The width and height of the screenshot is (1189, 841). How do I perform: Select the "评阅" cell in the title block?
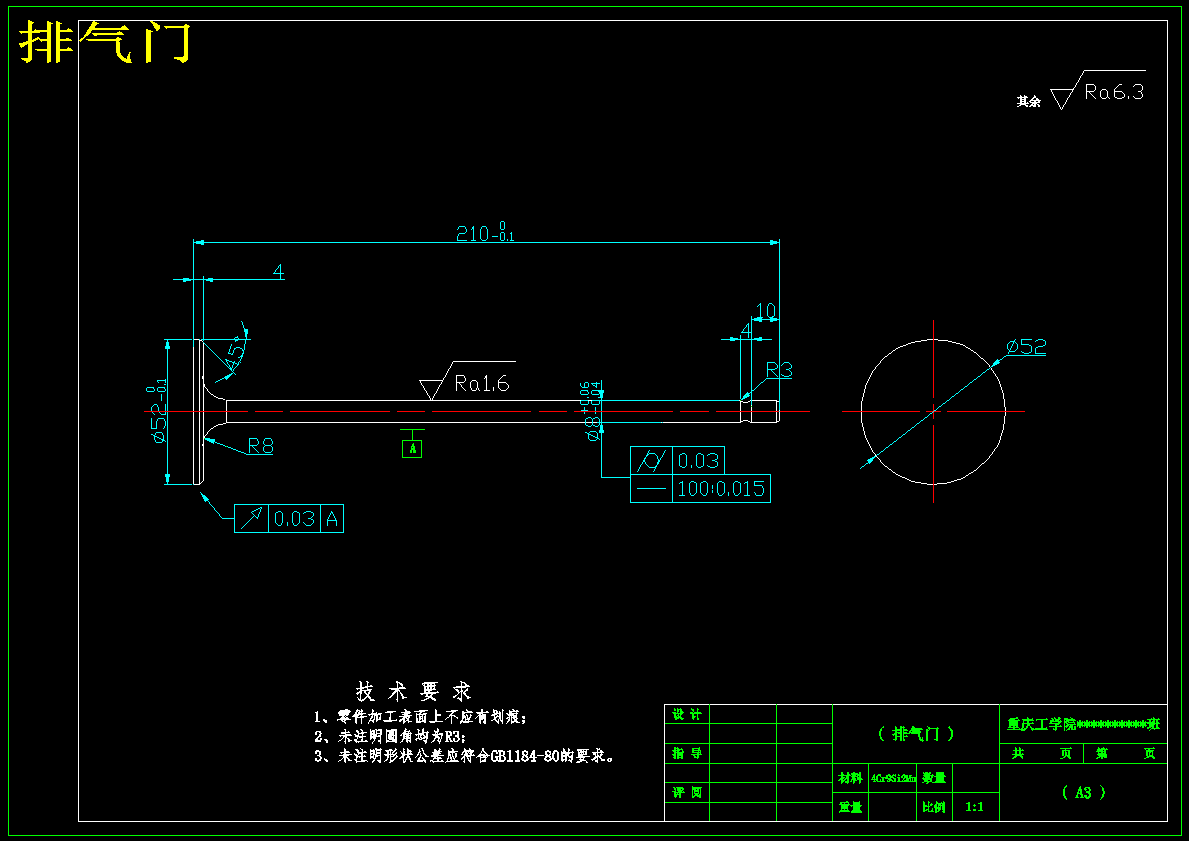(x=687, y=792)
